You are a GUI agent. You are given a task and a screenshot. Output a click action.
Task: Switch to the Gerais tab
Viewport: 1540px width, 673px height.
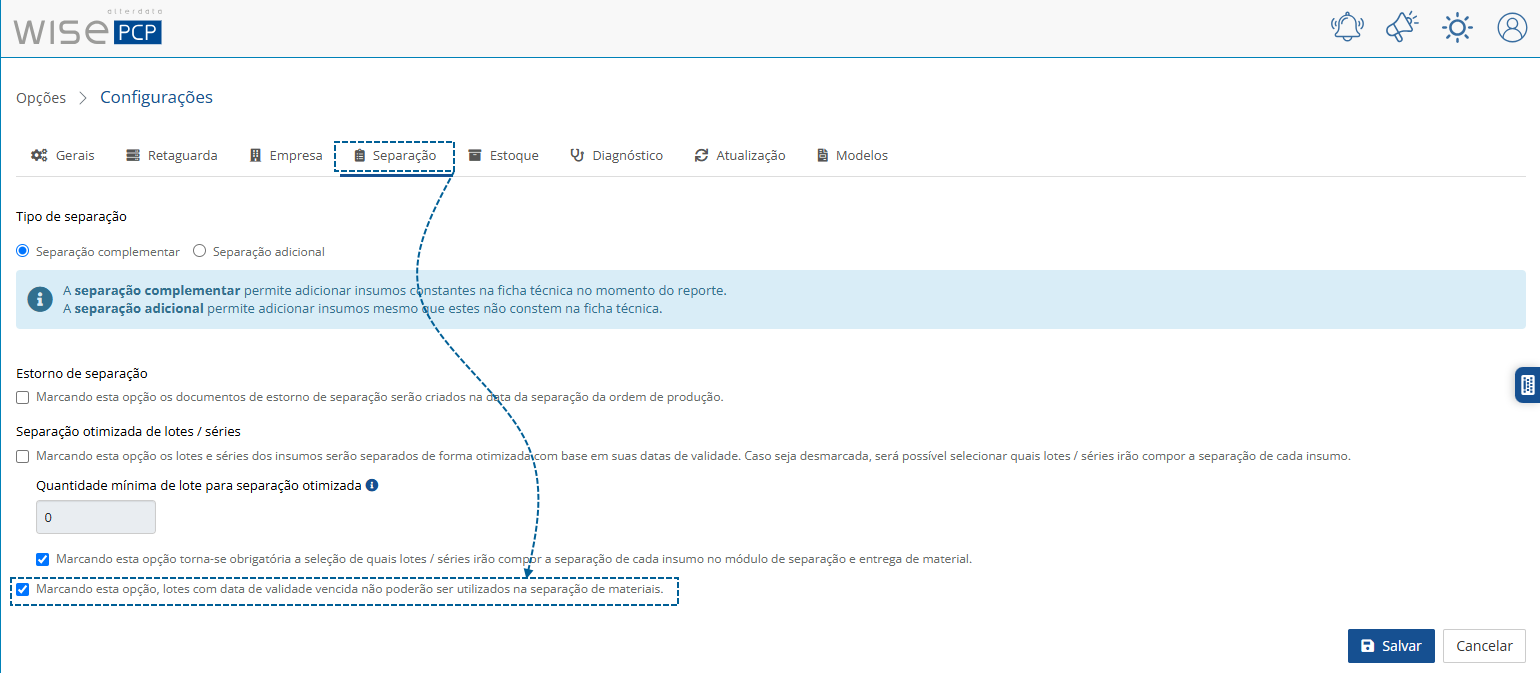tap(63, 156)
